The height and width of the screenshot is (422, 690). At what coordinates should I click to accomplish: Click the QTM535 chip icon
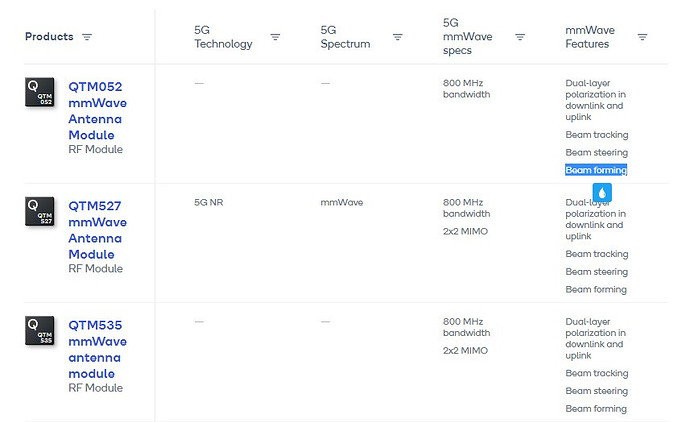40,331
